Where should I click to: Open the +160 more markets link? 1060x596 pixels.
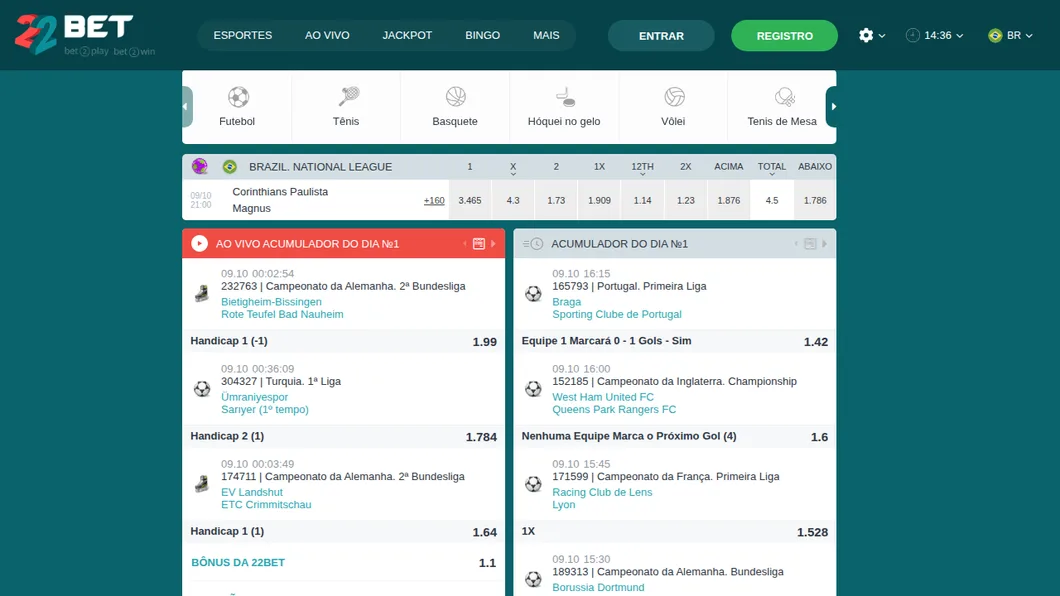(434, 201)
